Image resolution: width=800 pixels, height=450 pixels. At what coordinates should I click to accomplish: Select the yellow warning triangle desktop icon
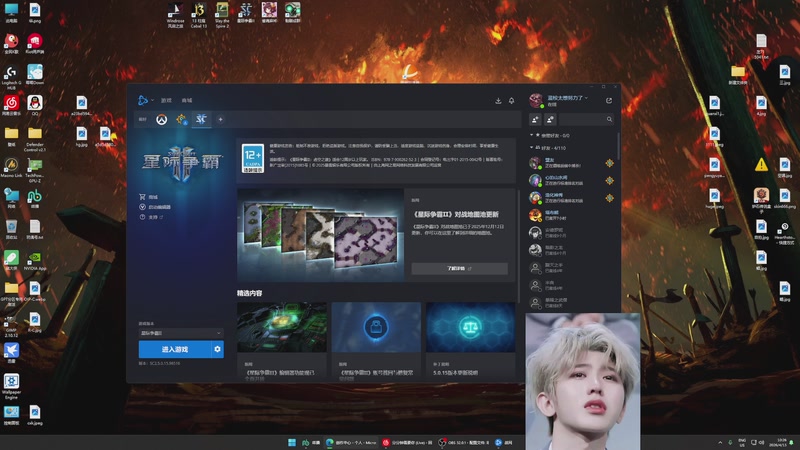pyautogui.click(x=761, y=164)
